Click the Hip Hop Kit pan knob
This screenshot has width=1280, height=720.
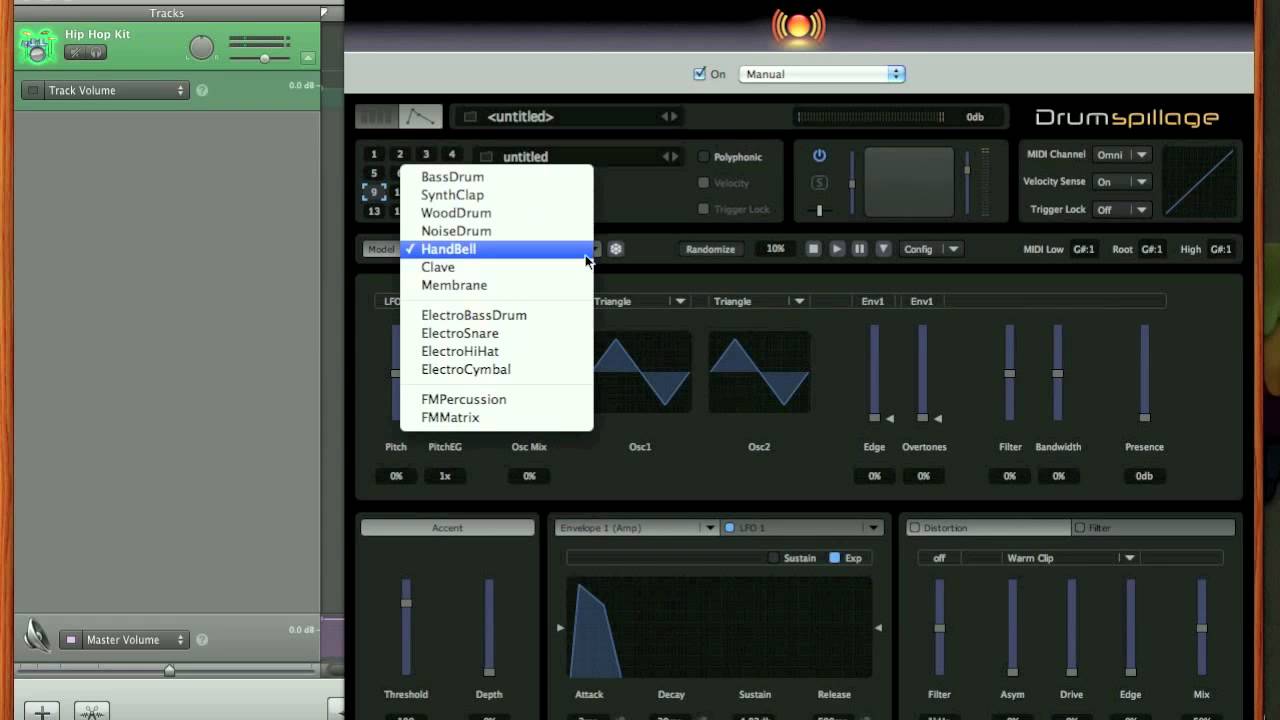point(202,47)
